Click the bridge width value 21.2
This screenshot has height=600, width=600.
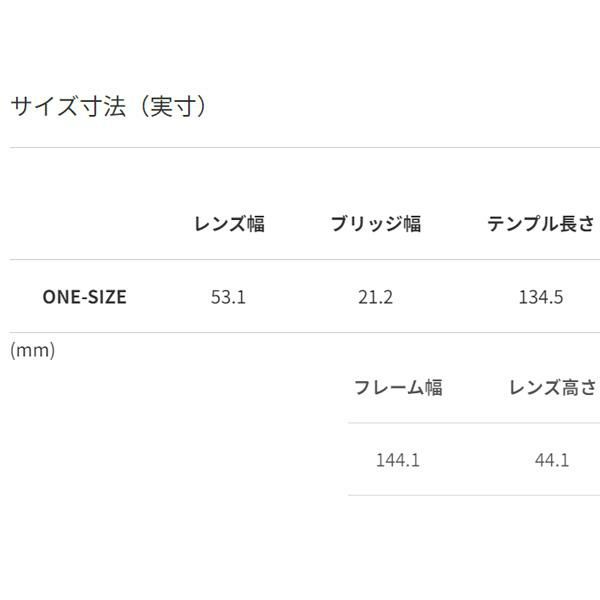pyautogui.click(x=375, y=296)
